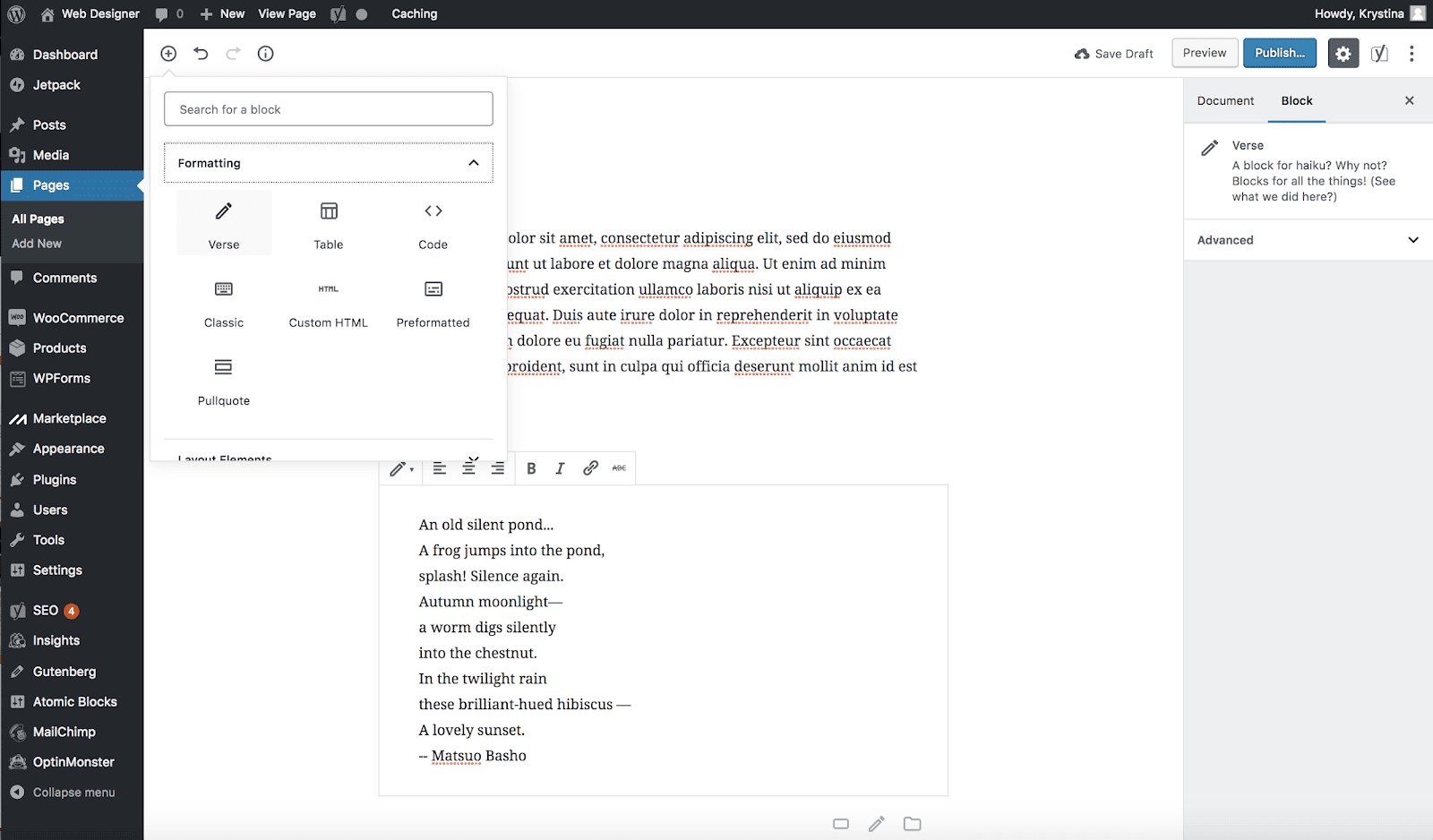1433x840 pixels.
Task: Insert a Table block
Action: point(328,222)
